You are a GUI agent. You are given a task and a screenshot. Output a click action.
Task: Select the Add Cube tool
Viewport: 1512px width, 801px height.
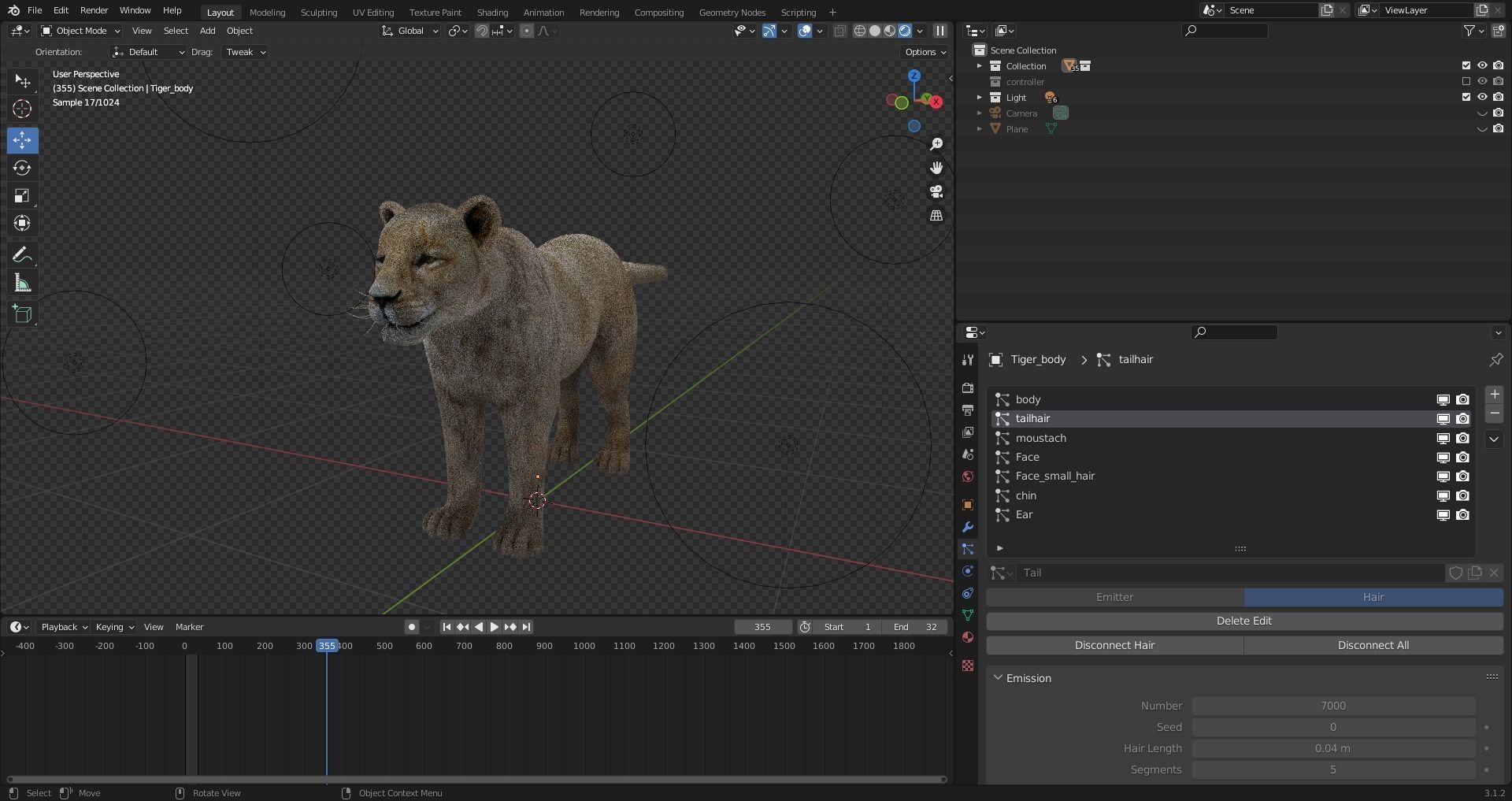[x=22, y=314]
